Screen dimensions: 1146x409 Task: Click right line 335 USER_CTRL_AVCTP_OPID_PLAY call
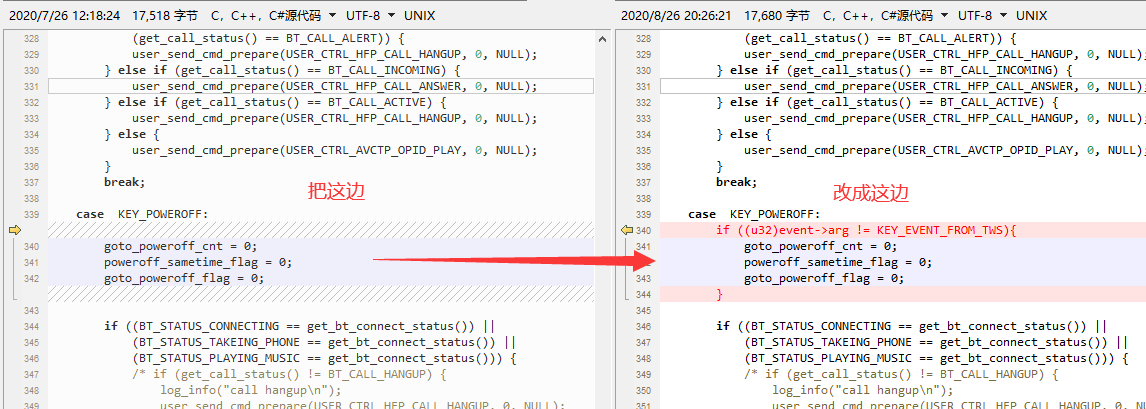[945, 150]
